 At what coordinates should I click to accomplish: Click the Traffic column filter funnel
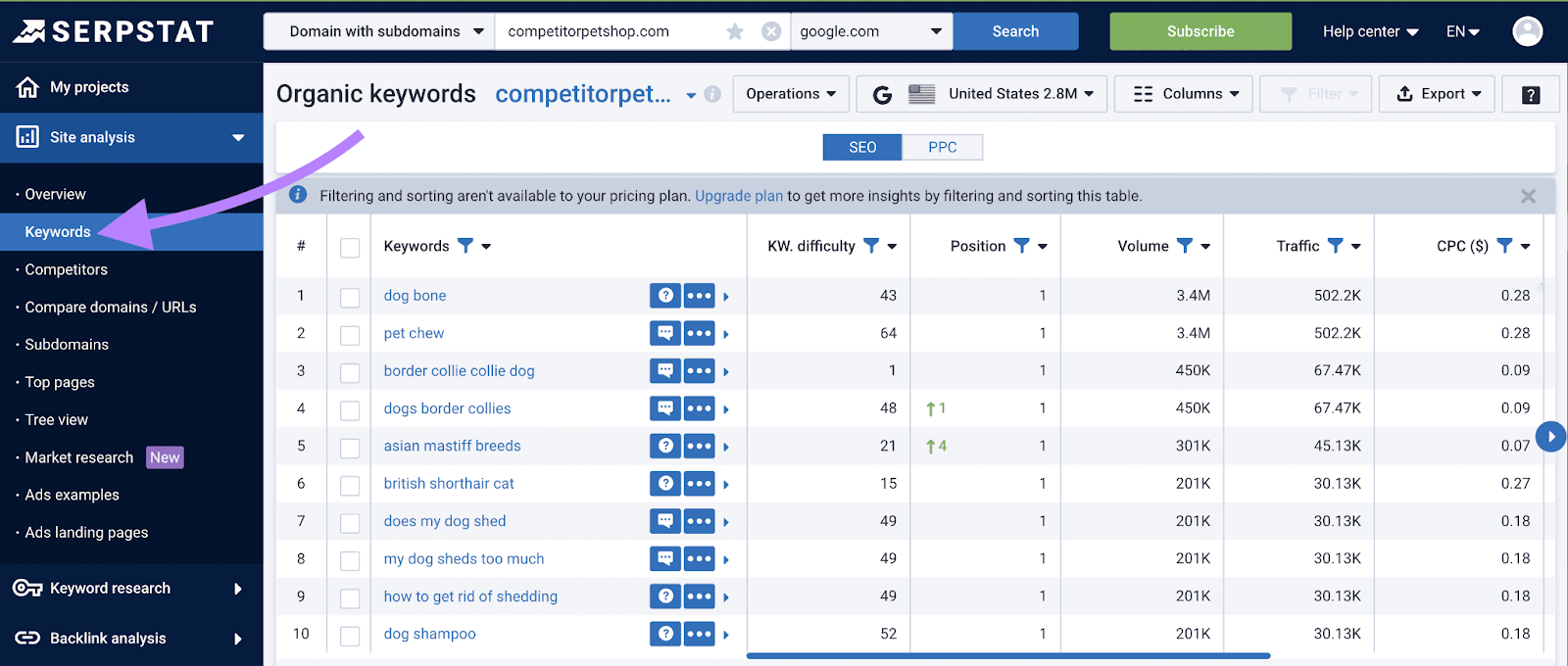point(1335,246)
